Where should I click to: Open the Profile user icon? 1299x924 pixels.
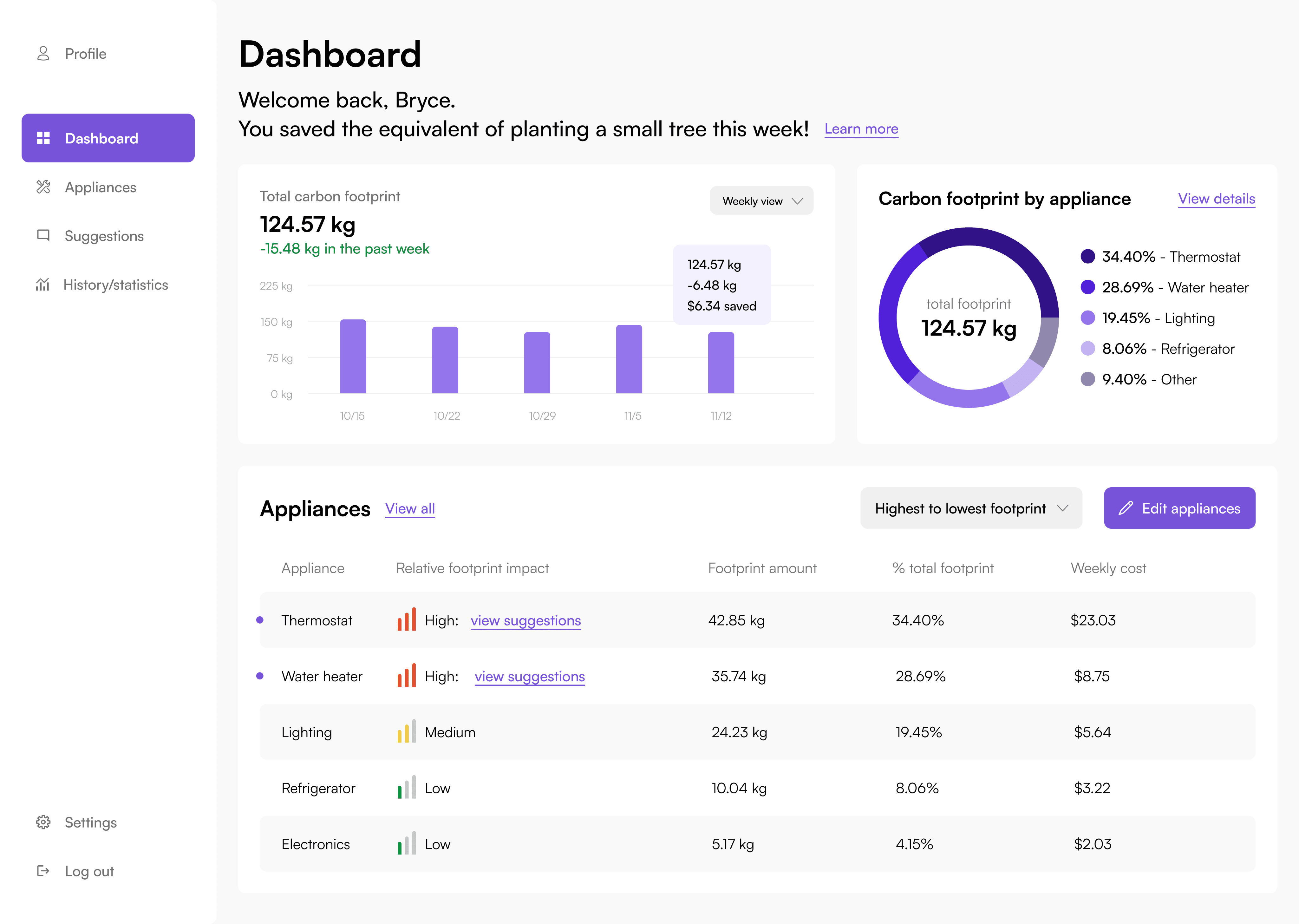(x=43, y=54)
